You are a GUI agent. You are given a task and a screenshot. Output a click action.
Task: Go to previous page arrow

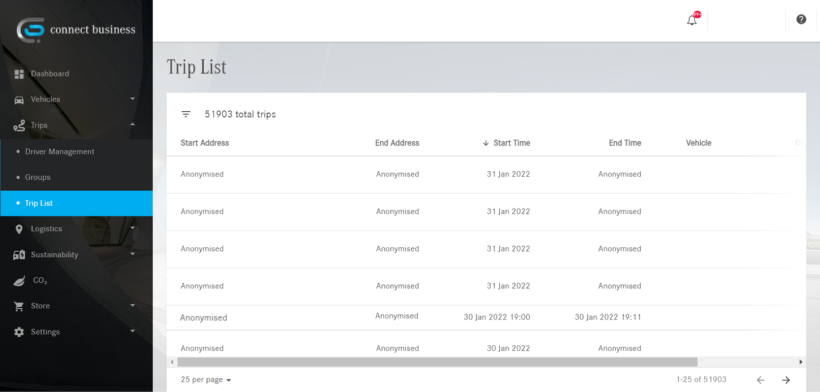click(x=760, y=380)
